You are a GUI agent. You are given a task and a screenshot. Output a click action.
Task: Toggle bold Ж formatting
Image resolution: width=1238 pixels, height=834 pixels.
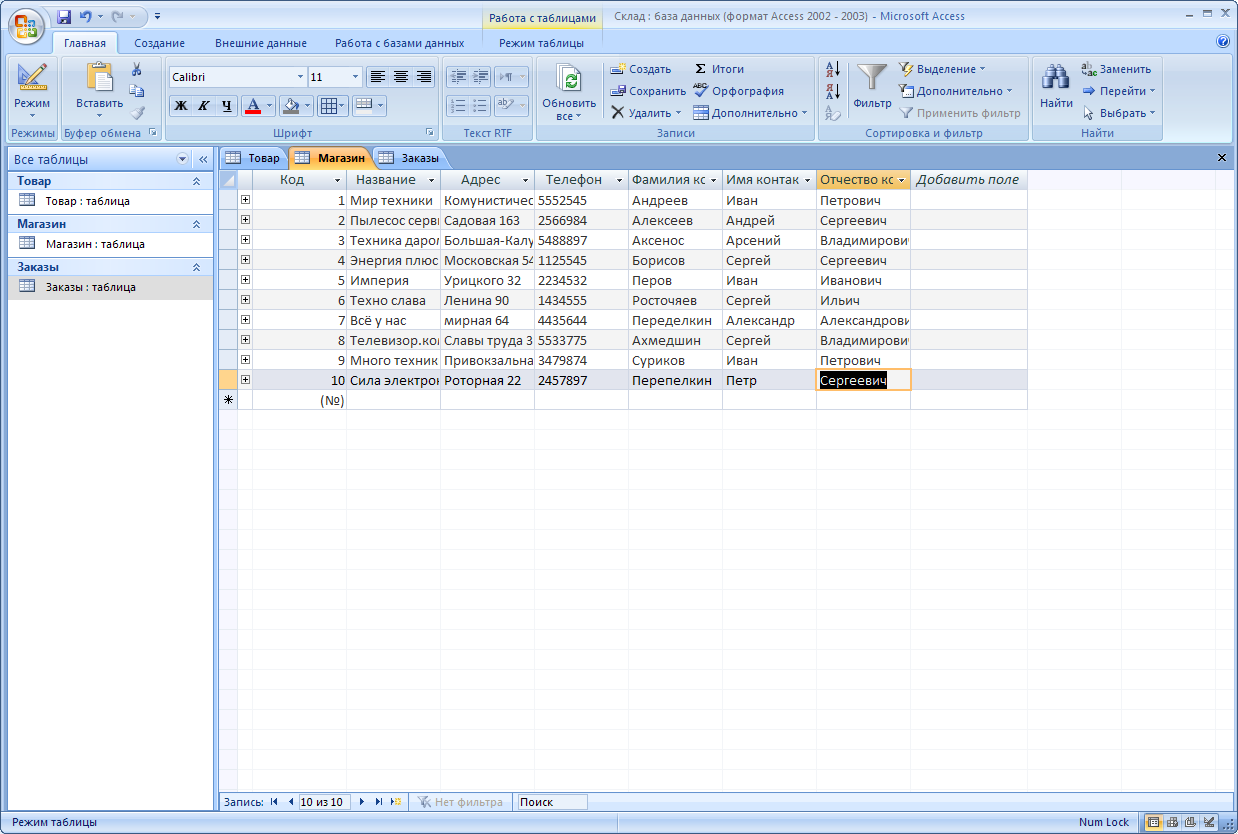pos(180,105)
